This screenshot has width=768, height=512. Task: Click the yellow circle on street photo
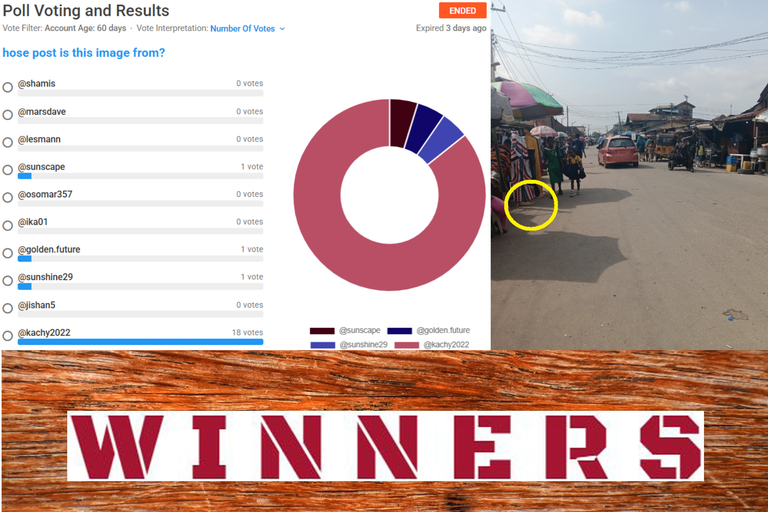531,205
